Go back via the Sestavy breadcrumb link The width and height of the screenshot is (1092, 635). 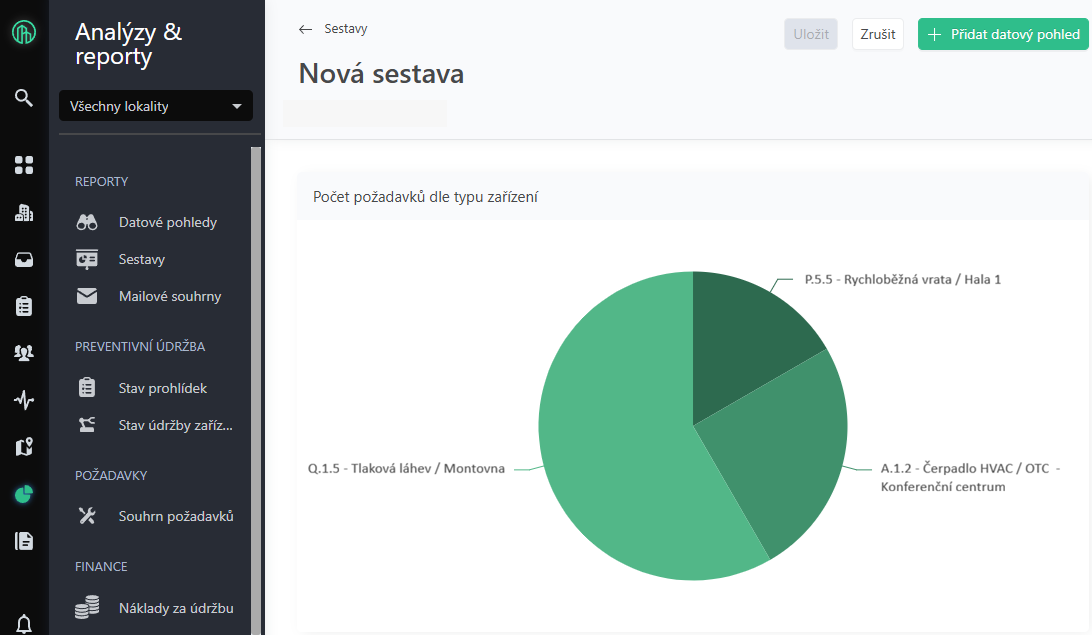click(x=345, y=29)
